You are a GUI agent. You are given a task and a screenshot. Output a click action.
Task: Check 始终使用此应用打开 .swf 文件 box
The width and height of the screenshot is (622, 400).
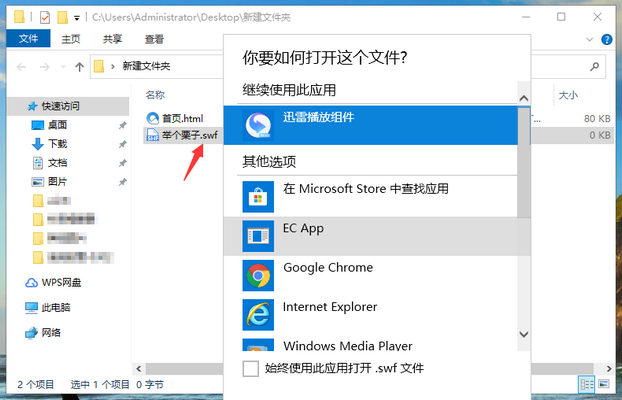(251, 369)
